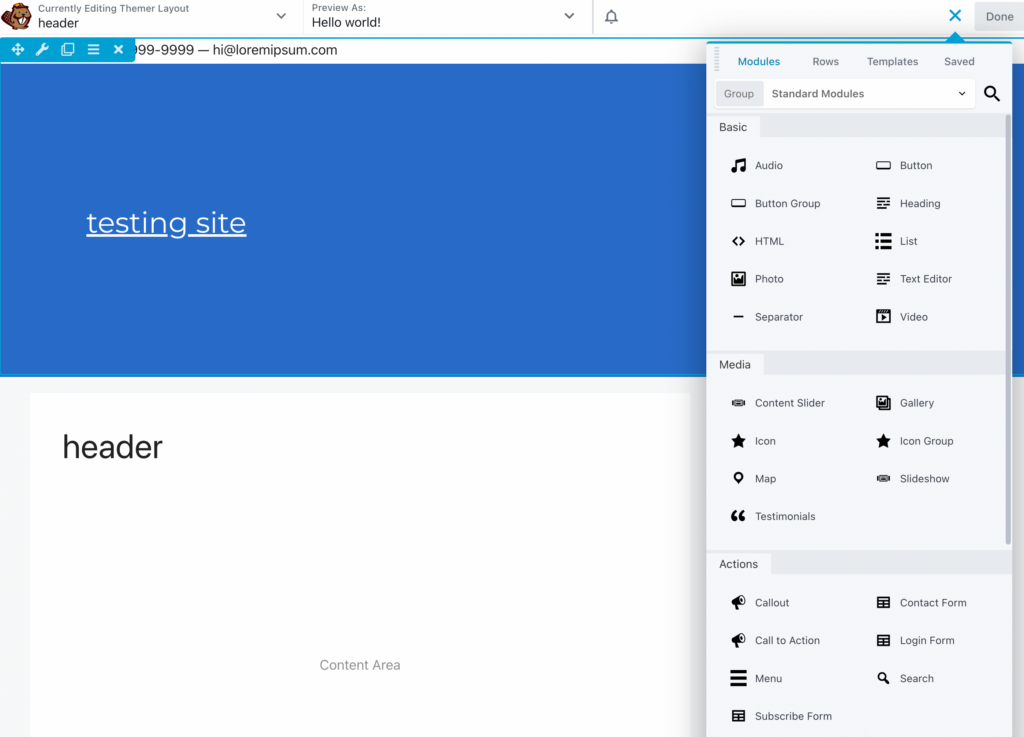Open notifications via the bell icon
The height and width of the screenshot is (737, 1024).
click(x=611, y=16)
